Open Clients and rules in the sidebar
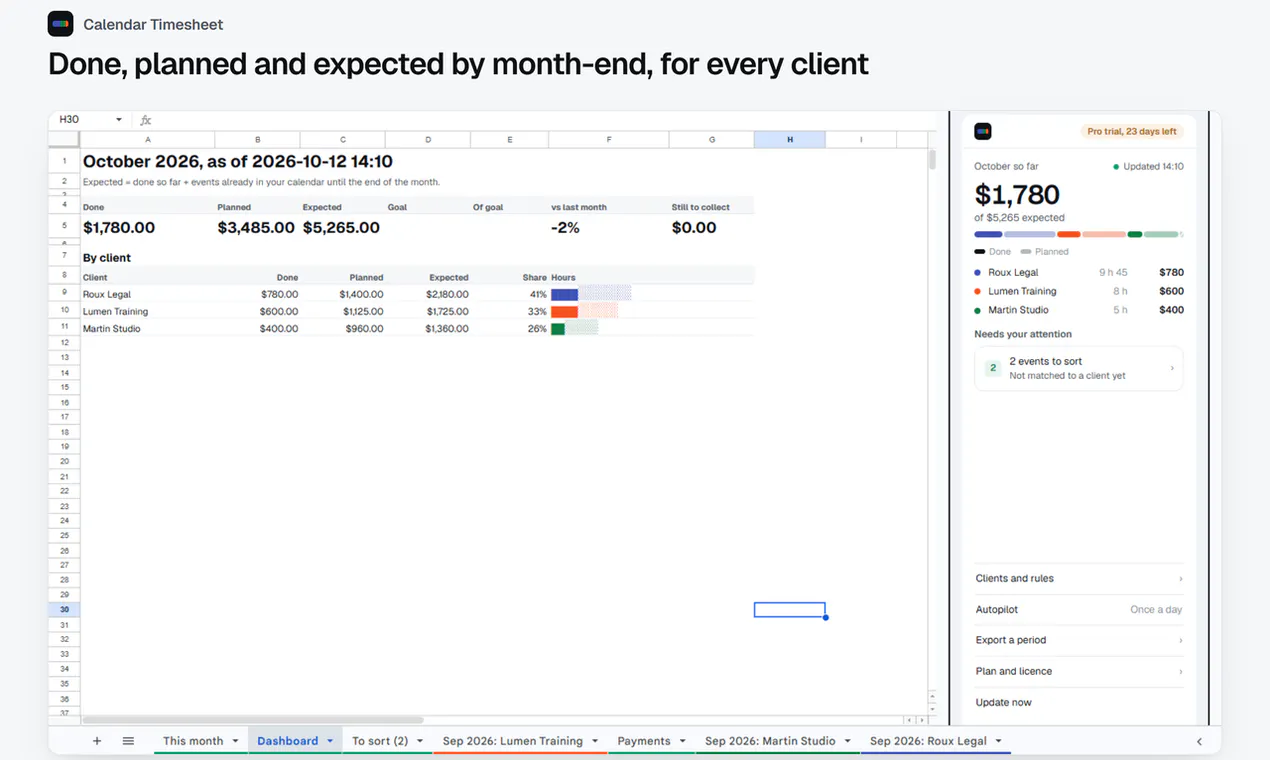1270x760 pixels. tap(1079, 578)
